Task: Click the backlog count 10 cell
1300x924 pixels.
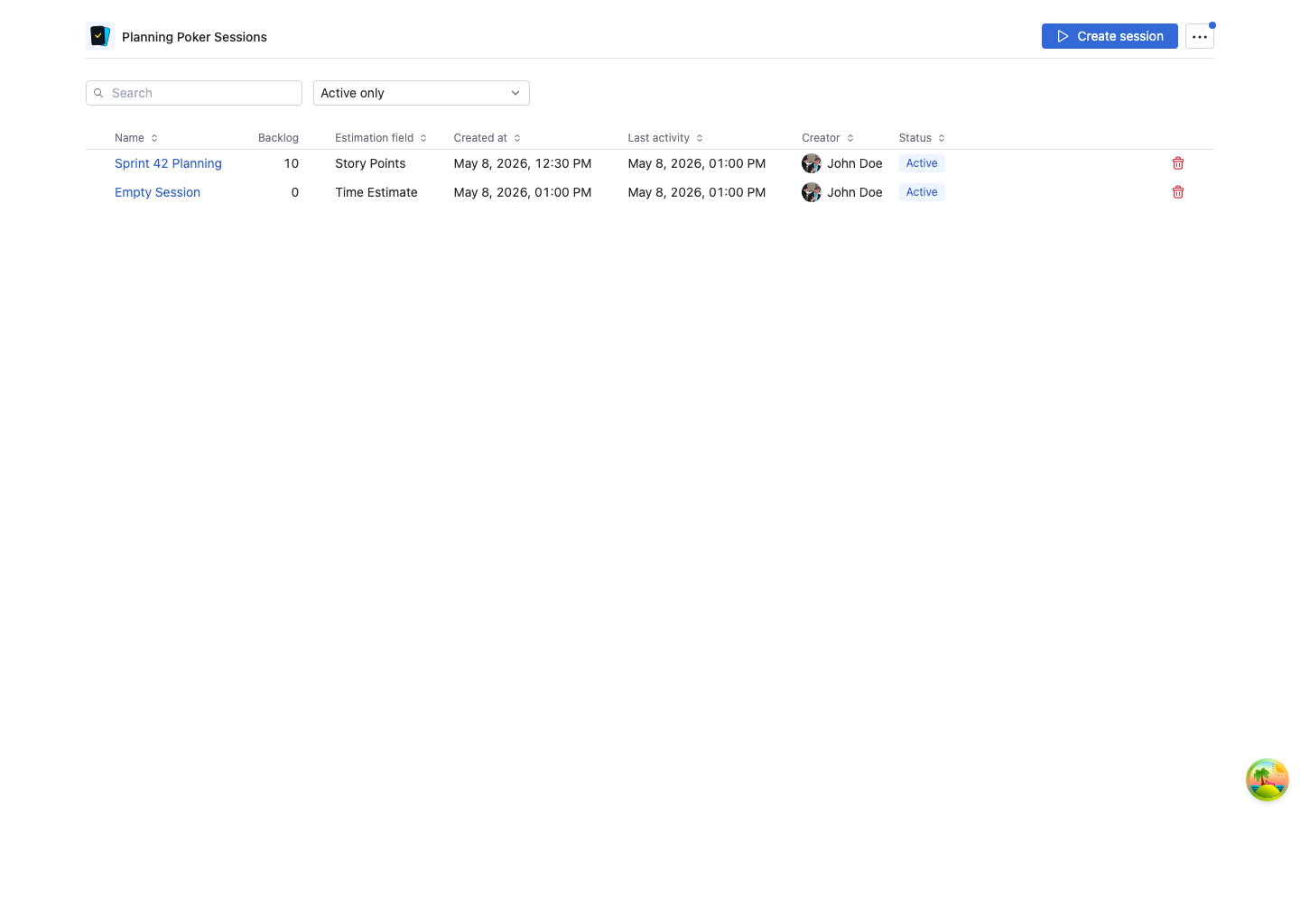Action: tap(291, 163)
